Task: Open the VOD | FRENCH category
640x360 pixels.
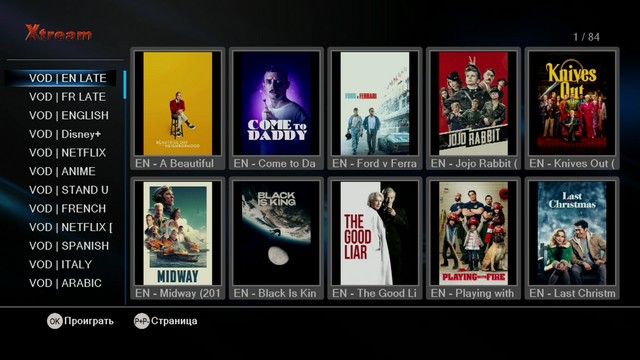Action: [67, 209]
